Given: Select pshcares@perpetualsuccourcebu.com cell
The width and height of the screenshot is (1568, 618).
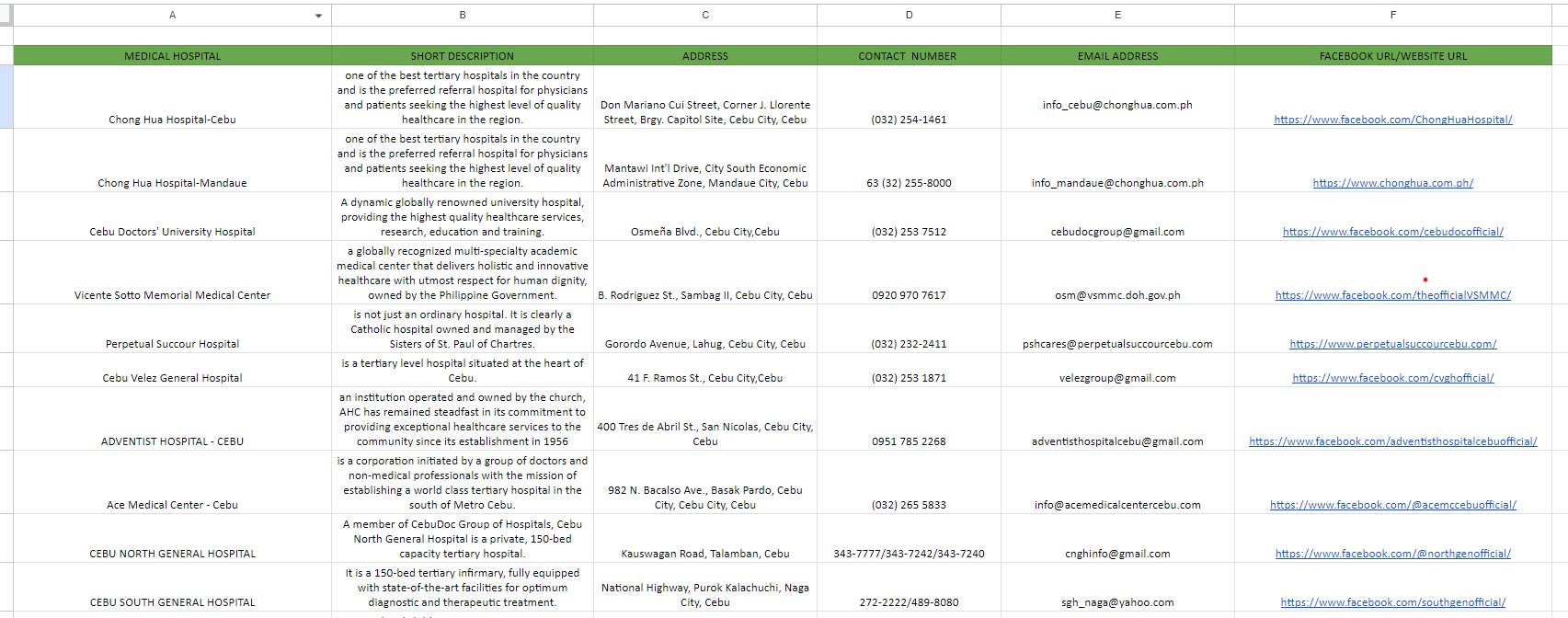Looking at the screenshot, I should [x=1117, y=329].
